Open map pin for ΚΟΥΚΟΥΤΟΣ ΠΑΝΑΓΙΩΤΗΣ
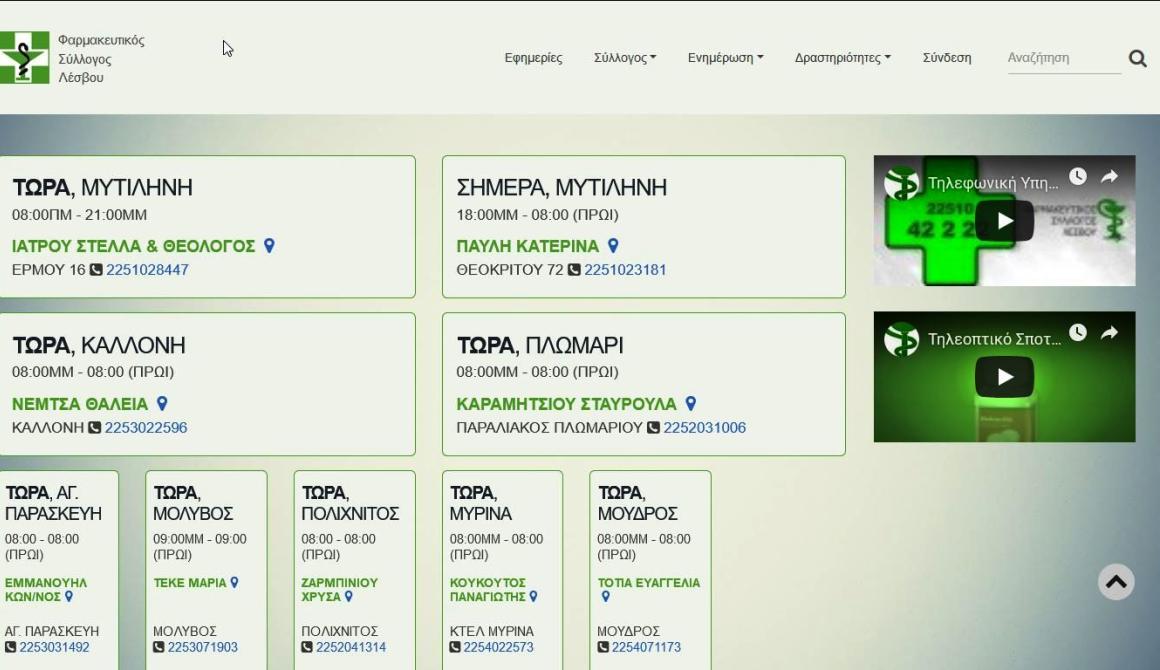 point(533,596)
